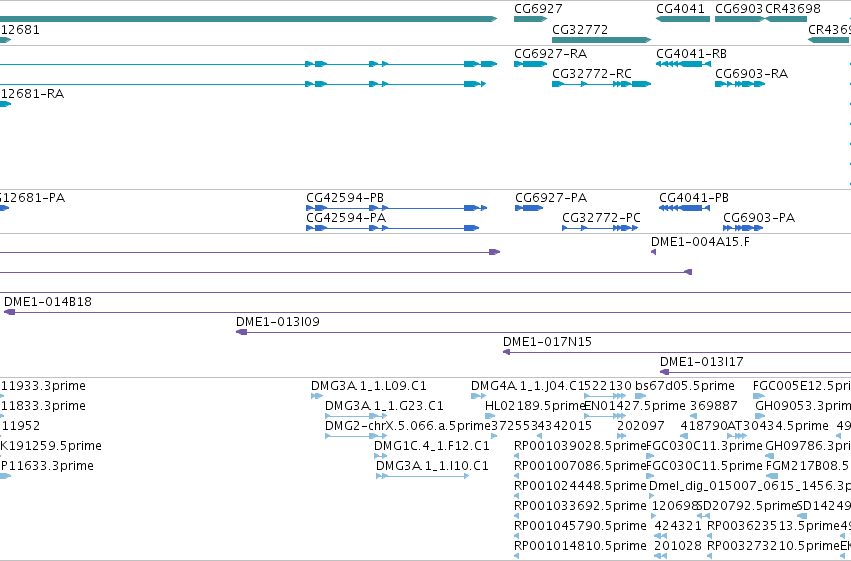Click the 369887 feature label
This screenshot has height=561, width=851.
(714, 406)
